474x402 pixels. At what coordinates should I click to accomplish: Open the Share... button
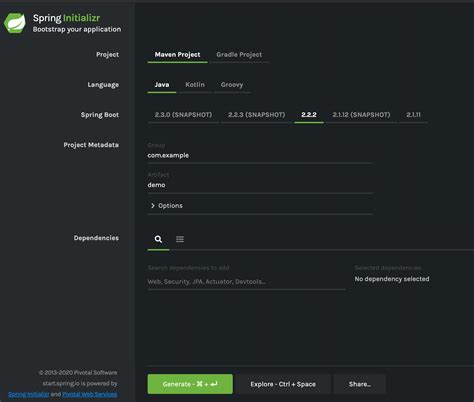click(360, 384)
